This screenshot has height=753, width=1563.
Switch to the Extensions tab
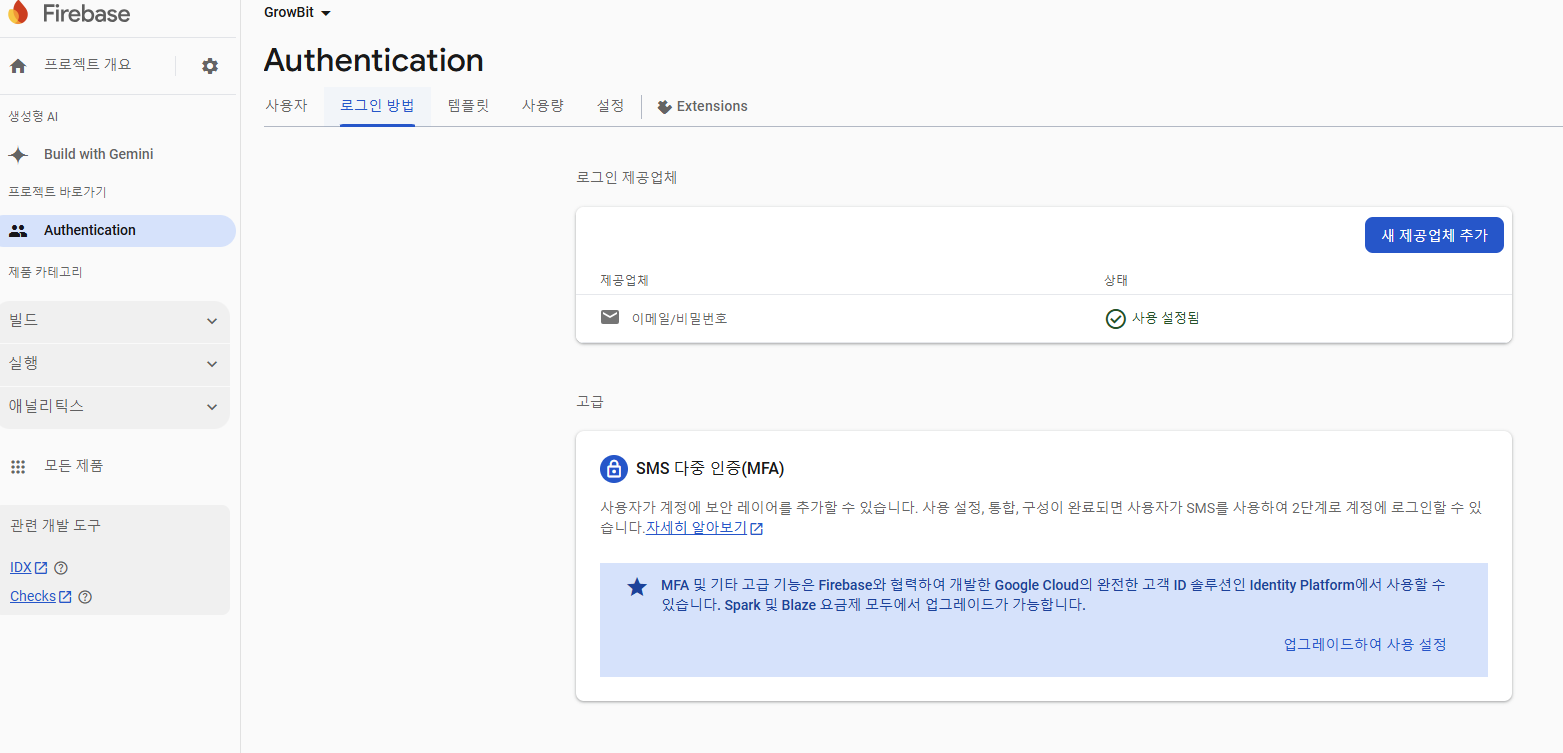pyautogui.click(x=702, y=106)
